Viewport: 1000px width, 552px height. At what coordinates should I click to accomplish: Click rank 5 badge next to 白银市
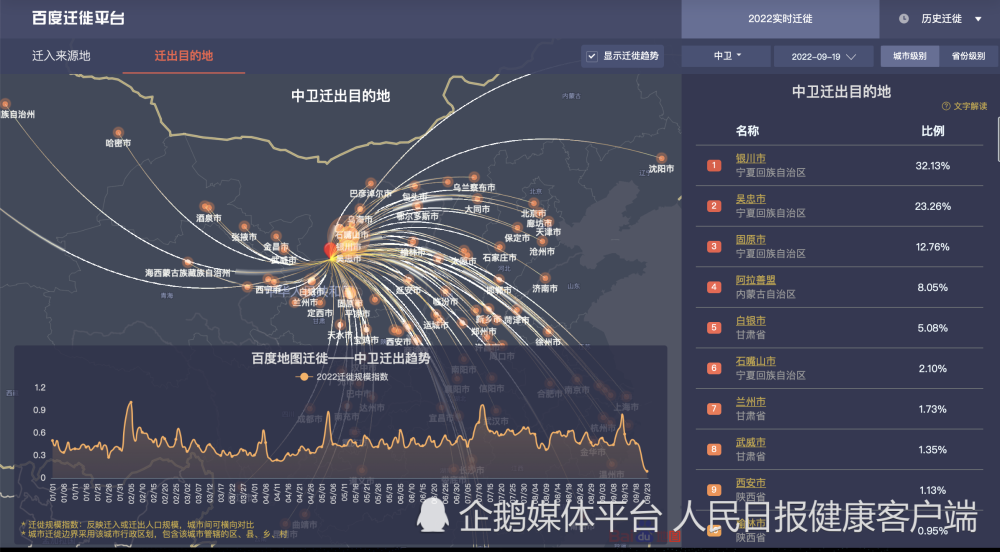[x=714, y=328]
